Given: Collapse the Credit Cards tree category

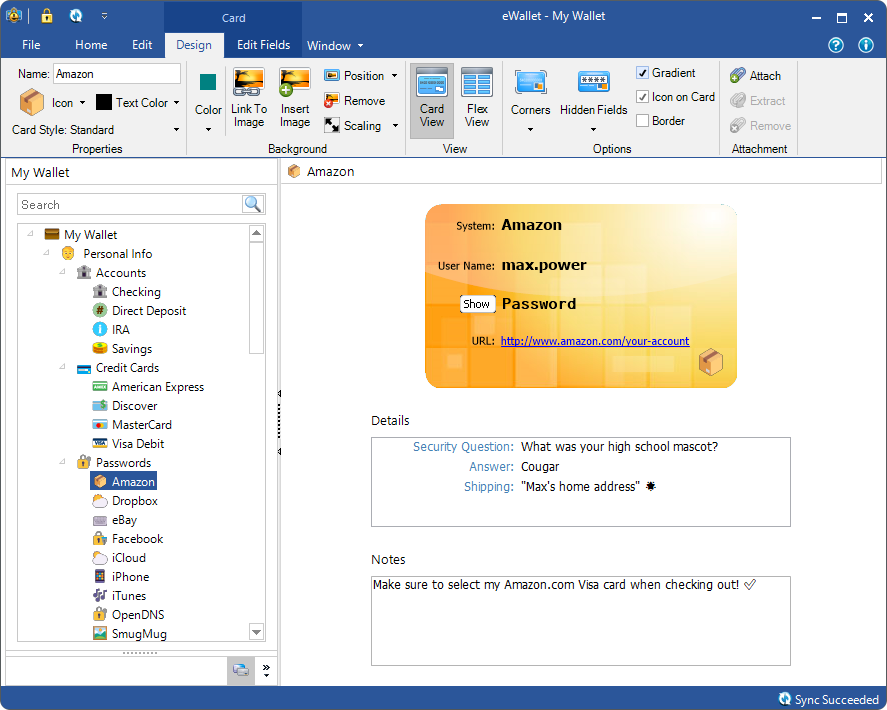Looking at the screenshot, I should click(62, 367).
